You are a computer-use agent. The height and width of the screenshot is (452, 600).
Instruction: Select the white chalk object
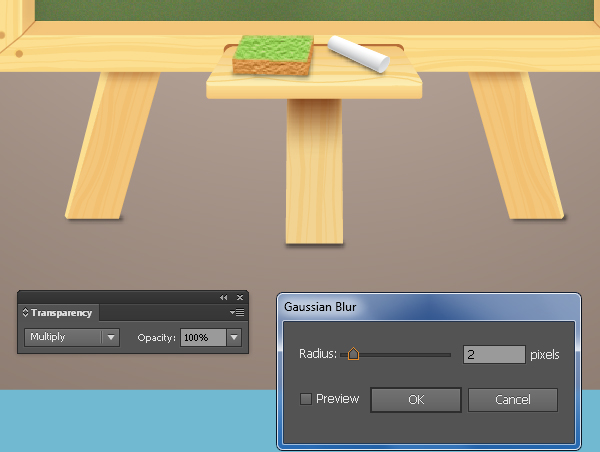[x=359, y=54]
